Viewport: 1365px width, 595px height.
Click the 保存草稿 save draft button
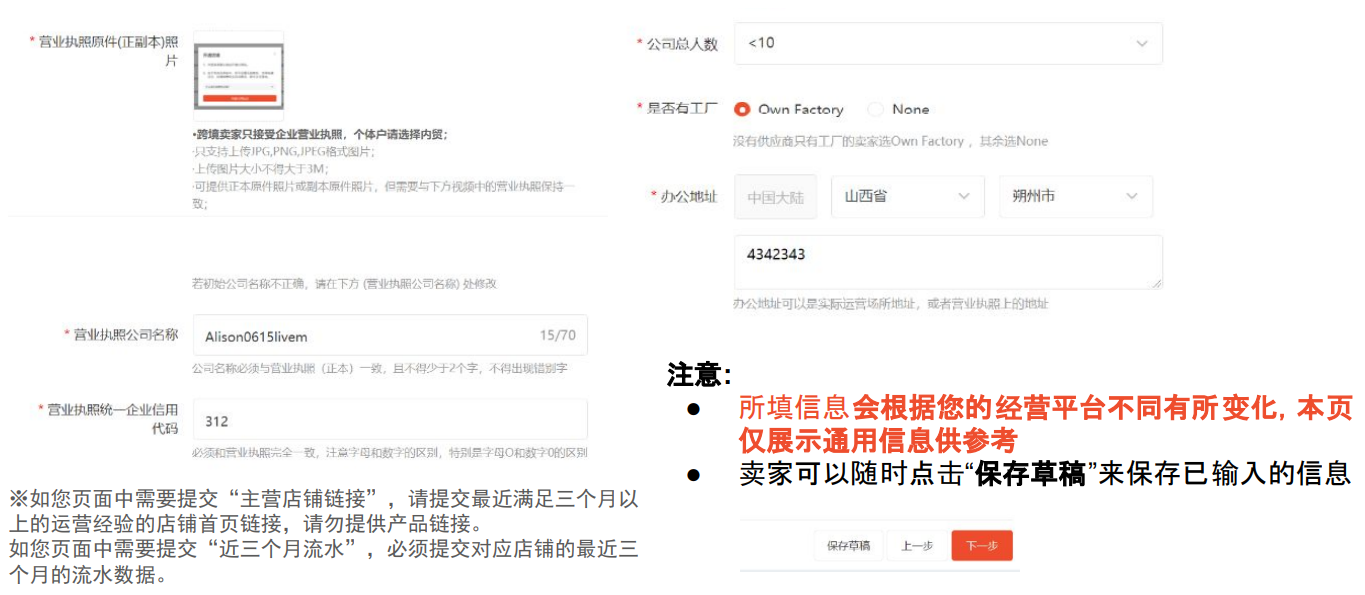point(847,546)
